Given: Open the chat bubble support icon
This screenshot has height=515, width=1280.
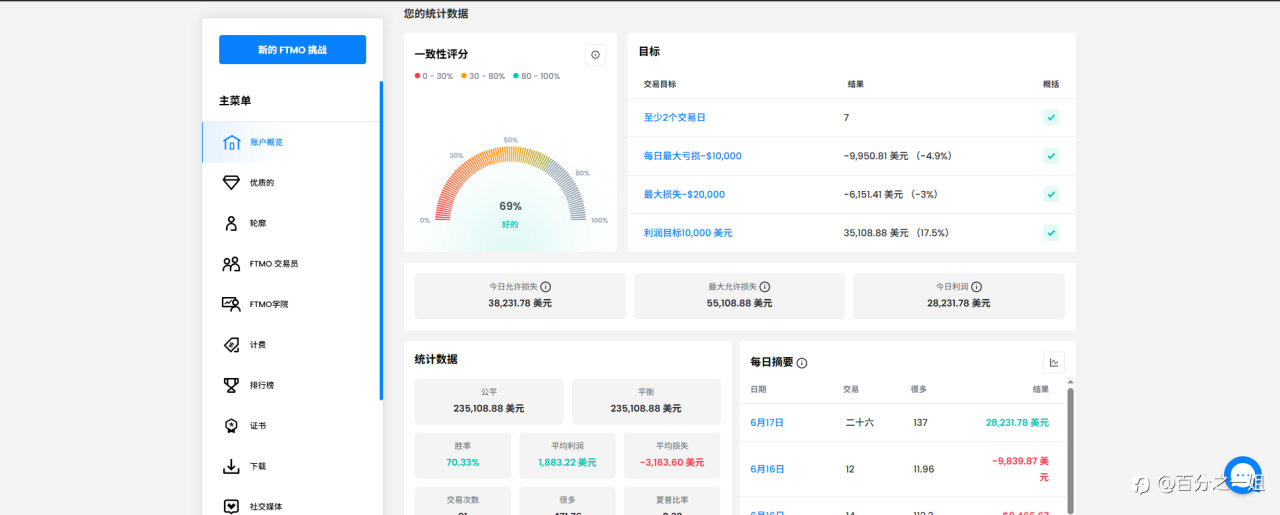Looking at the screenshot, I should [x=1243, y=475].
